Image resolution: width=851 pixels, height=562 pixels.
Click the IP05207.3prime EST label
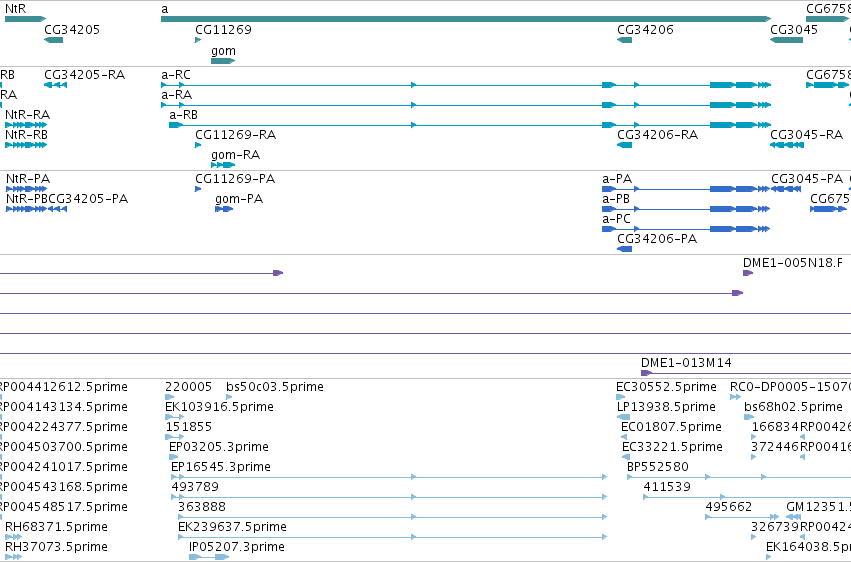(237, 546)
